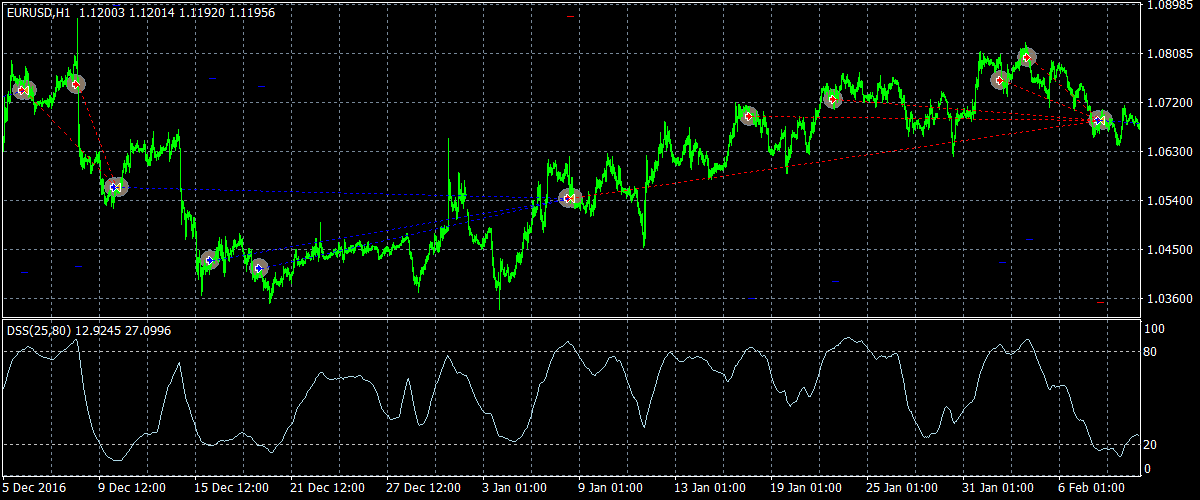
Task: Click the red sell marker after 13 Jan 01:00
Action: pos(748,116)
